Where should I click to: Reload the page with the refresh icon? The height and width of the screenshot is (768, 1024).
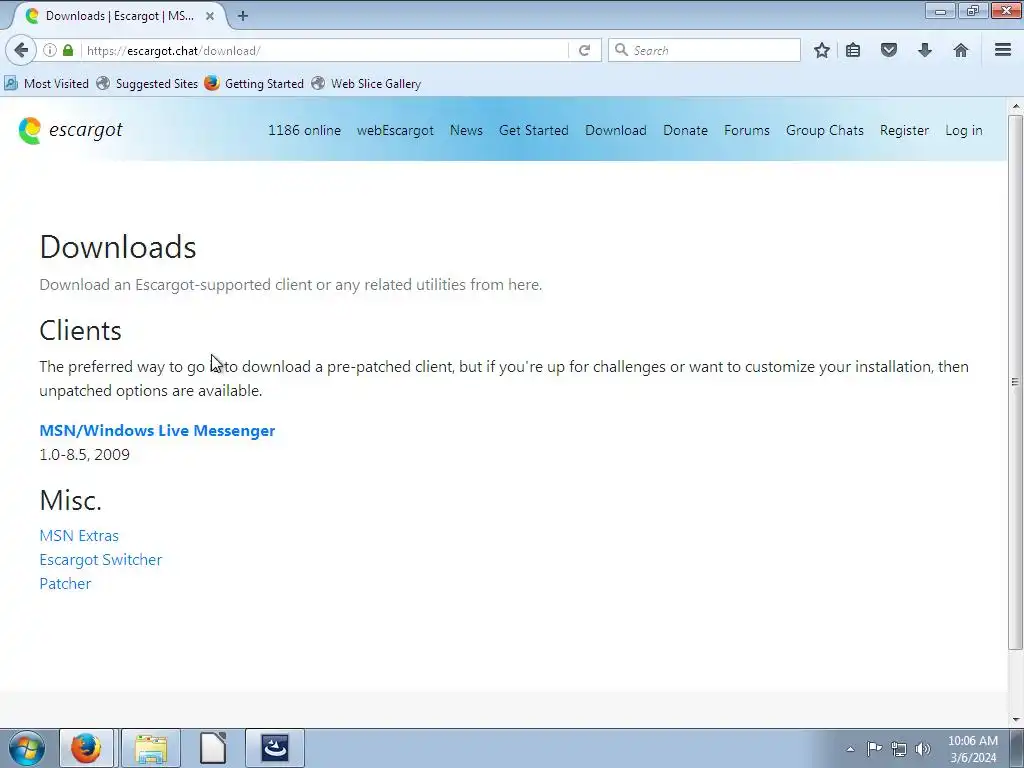[x=584, y=50]
